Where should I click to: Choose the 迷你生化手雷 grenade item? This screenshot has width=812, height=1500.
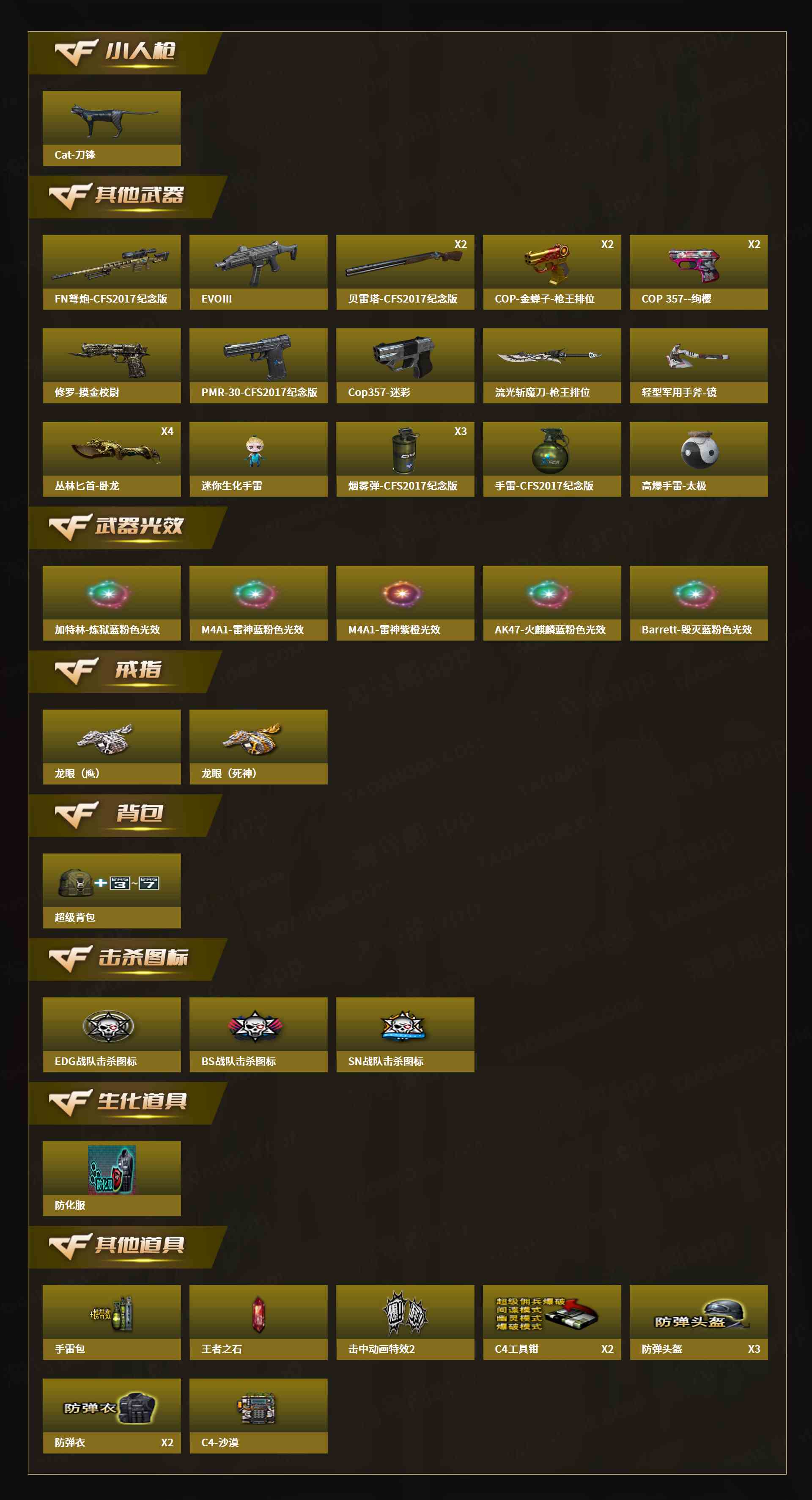click(x=258, y=460)
